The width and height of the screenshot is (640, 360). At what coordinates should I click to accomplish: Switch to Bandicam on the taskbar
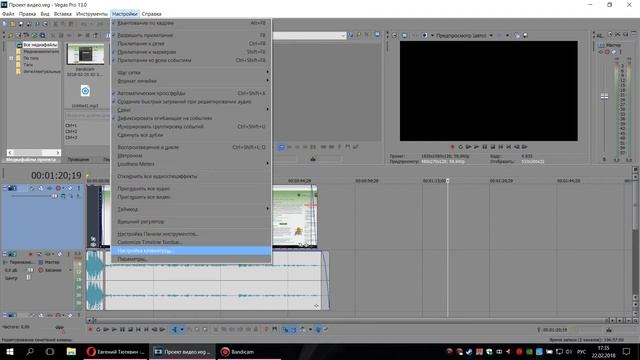click(x=248, y=351)
